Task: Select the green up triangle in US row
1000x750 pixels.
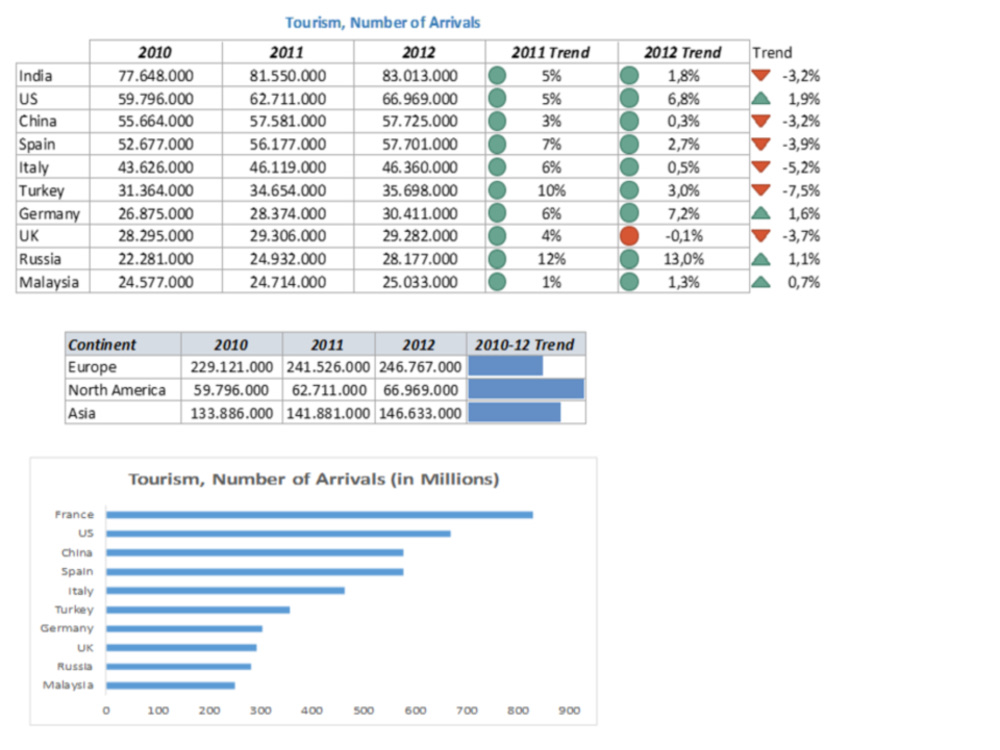Action: pyautogui.click(x=760, y=99)
